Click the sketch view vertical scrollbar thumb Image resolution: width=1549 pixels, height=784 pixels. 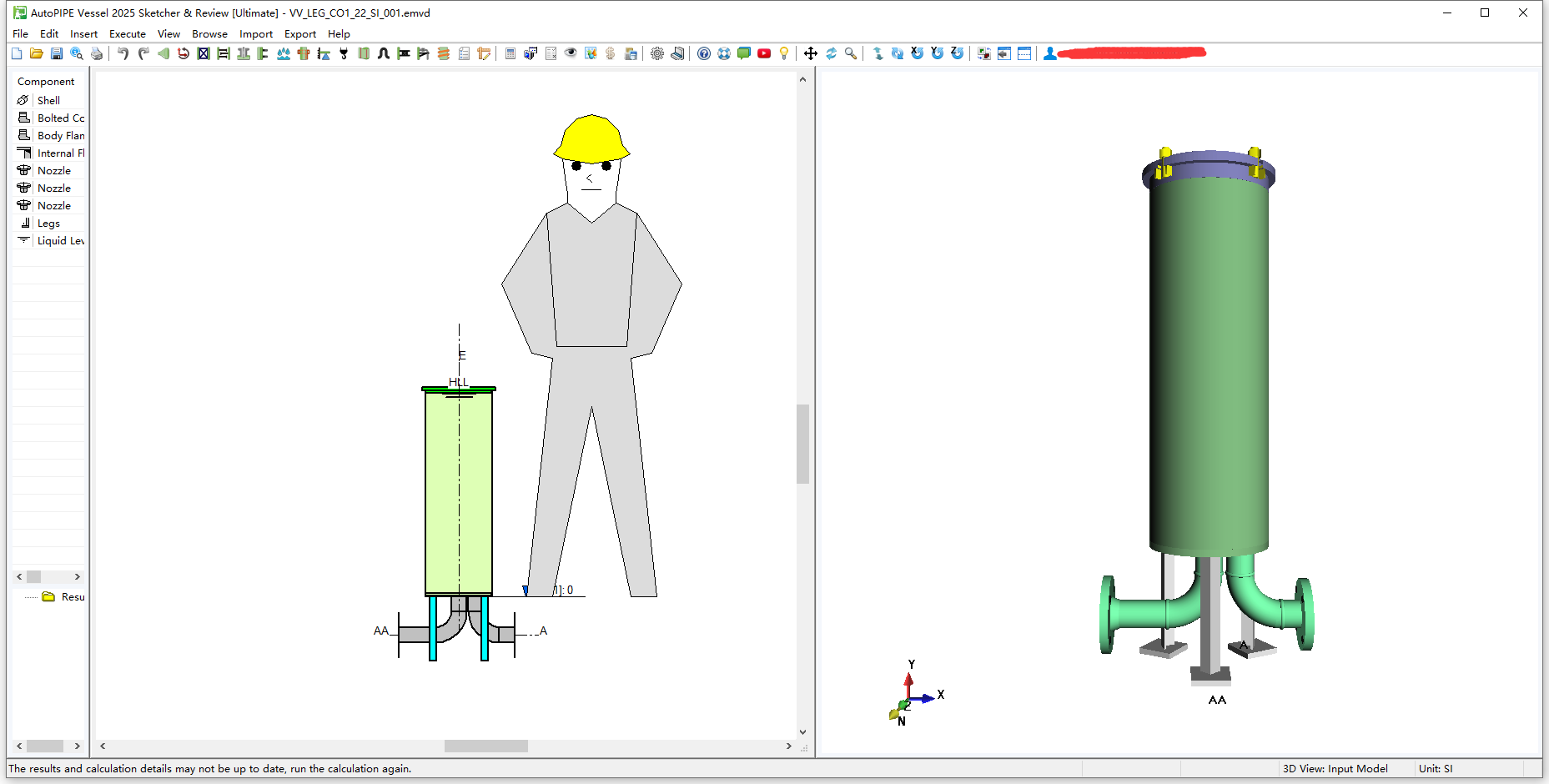[802, 444]
